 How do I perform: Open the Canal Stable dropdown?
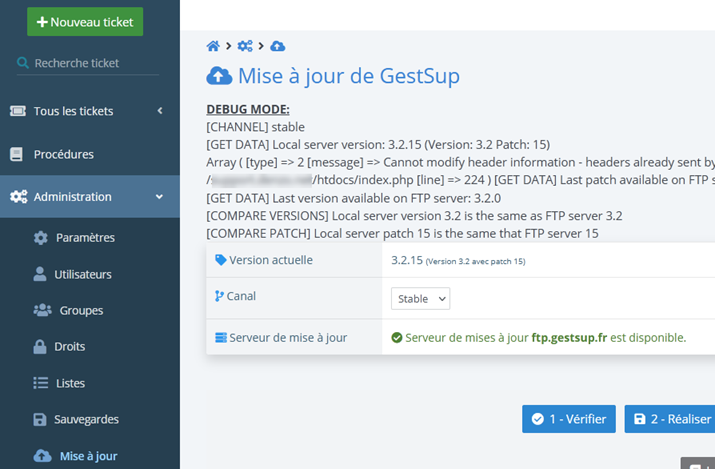[420, 299]
